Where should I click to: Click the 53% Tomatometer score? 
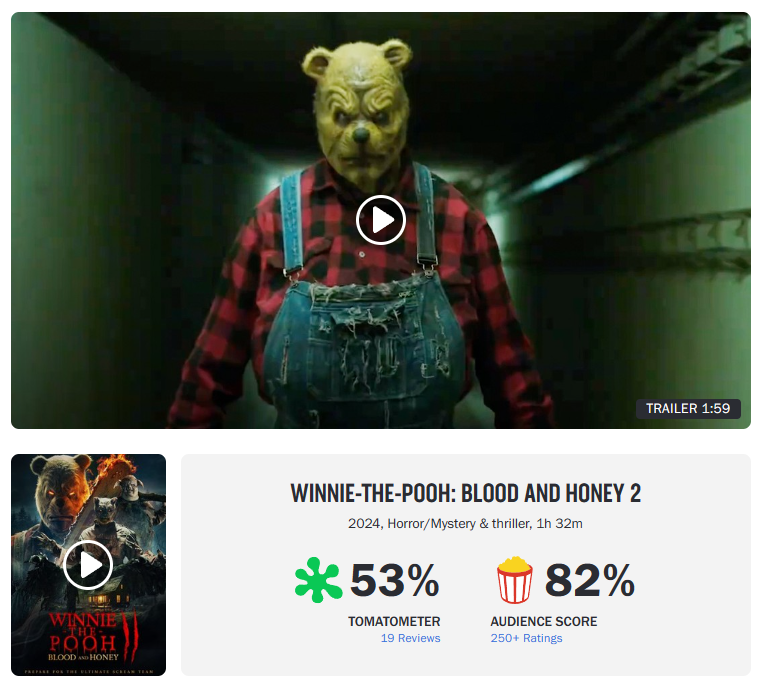[x=394, y=580]
